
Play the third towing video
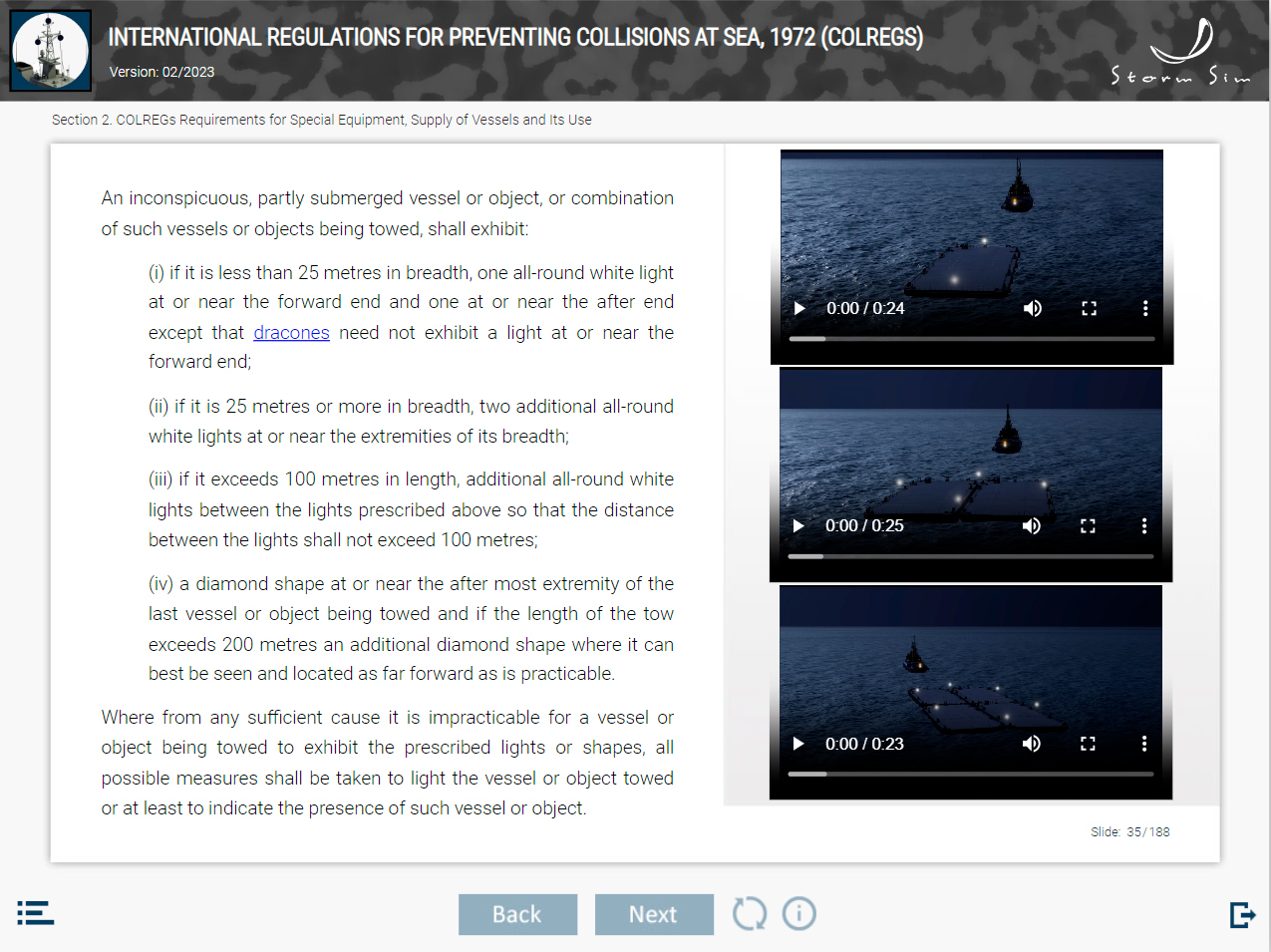point(798,744)
